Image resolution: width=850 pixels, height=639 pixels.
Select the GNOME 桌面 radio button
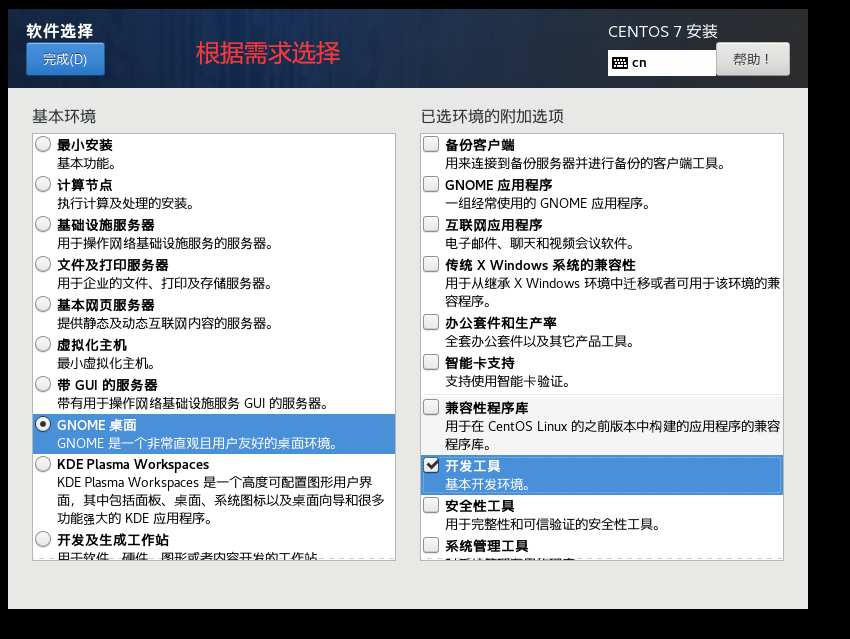click(x=43, y=424)
